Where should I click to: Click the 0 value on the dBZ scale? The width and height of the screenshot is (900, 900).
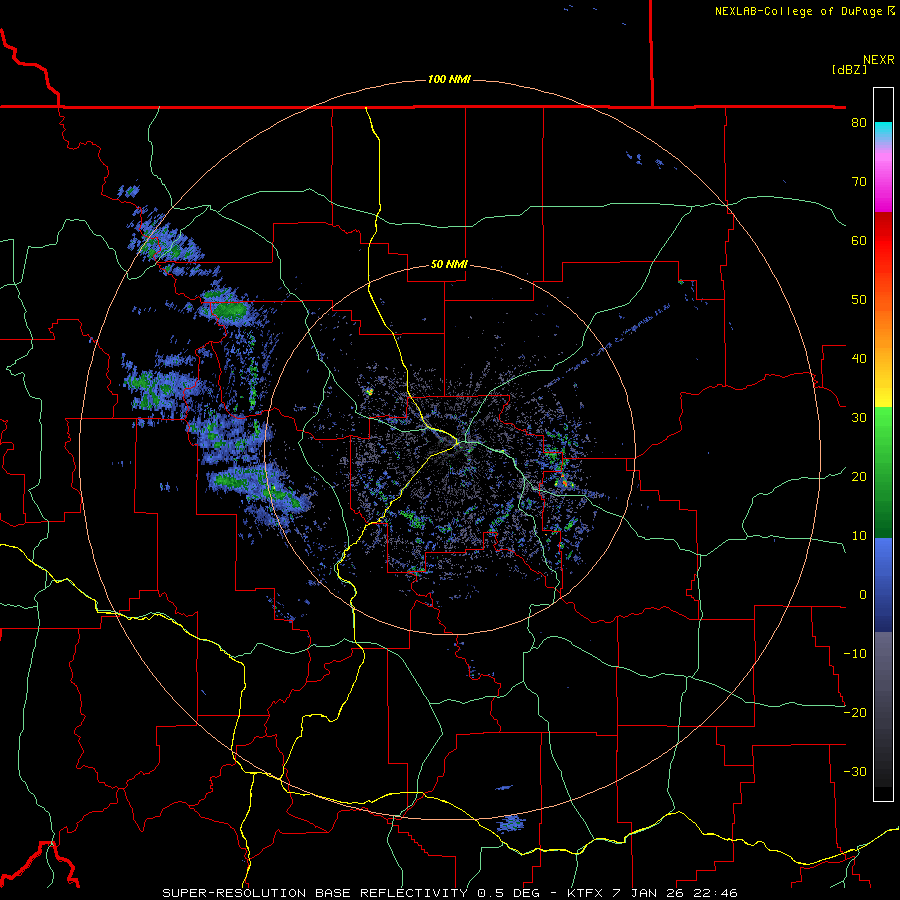click(863, 595)
